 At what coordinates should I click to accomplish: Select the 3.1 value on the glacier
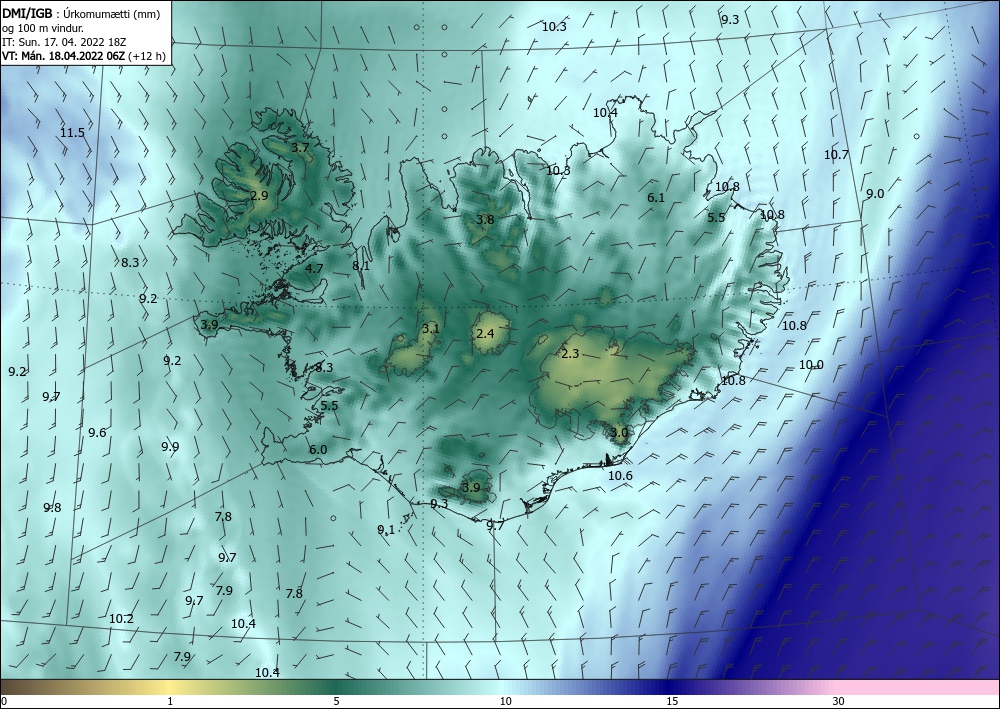point(430,329)
